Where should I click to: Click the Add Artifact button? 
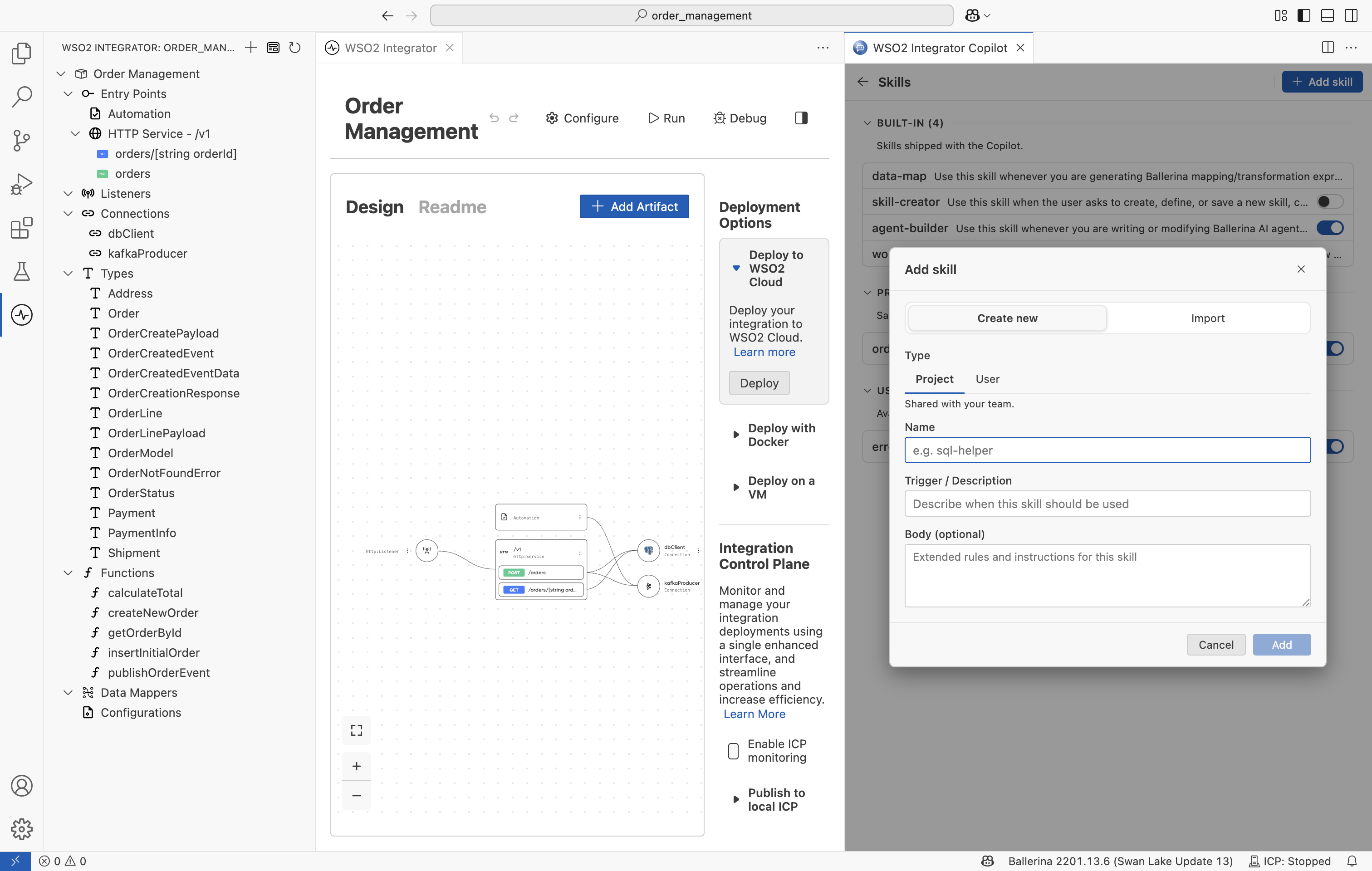coord(634,206)
